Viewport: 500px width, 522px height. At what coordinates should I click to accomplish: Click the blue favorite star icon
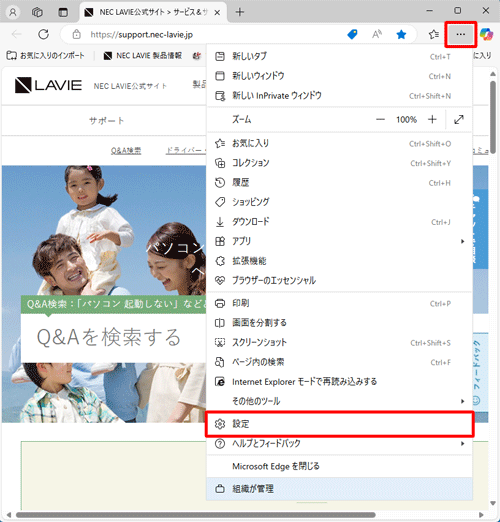(x=401, y=34)
